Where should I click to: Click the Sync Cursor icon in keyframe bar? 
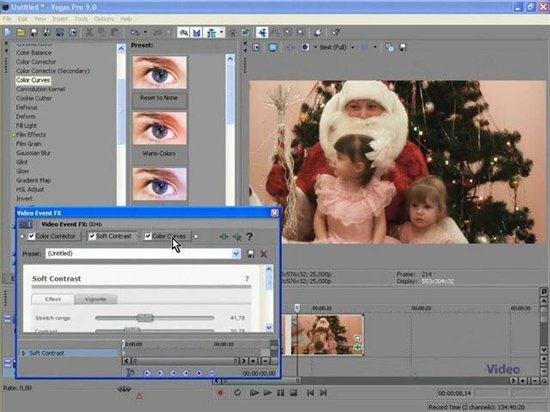tap(131, 373)
